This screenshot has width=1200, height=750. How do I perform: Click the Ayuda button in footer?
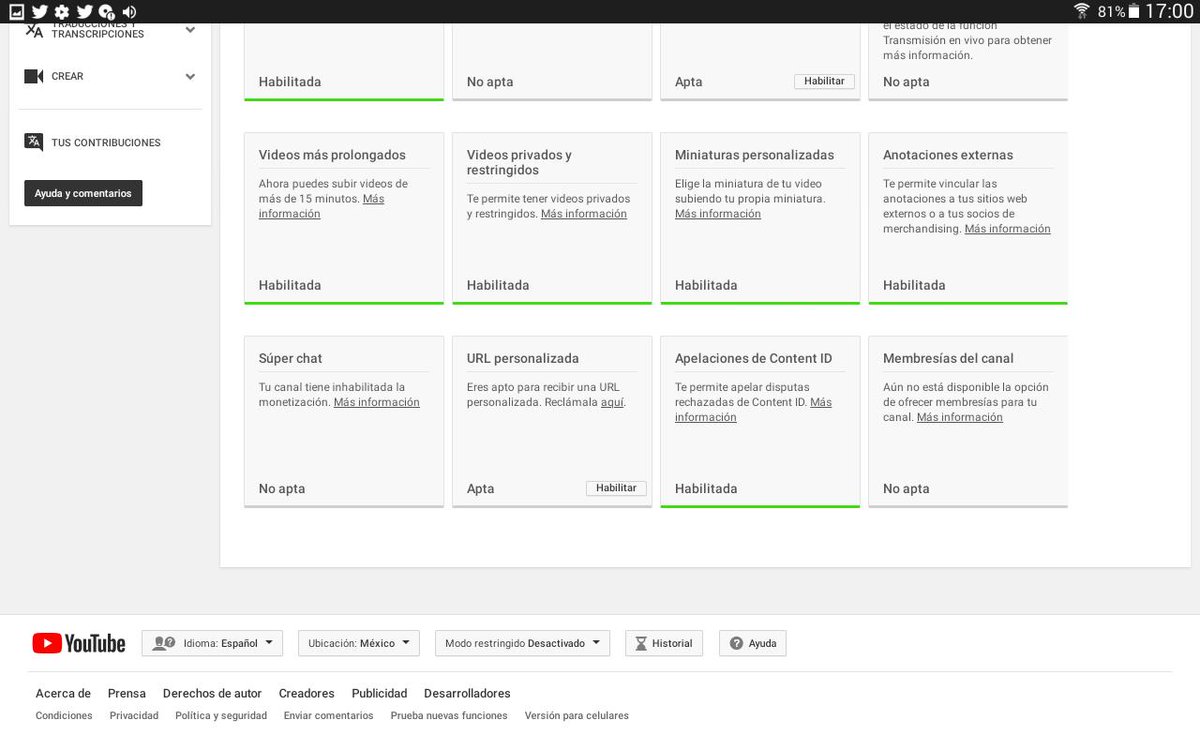[753, 643]
